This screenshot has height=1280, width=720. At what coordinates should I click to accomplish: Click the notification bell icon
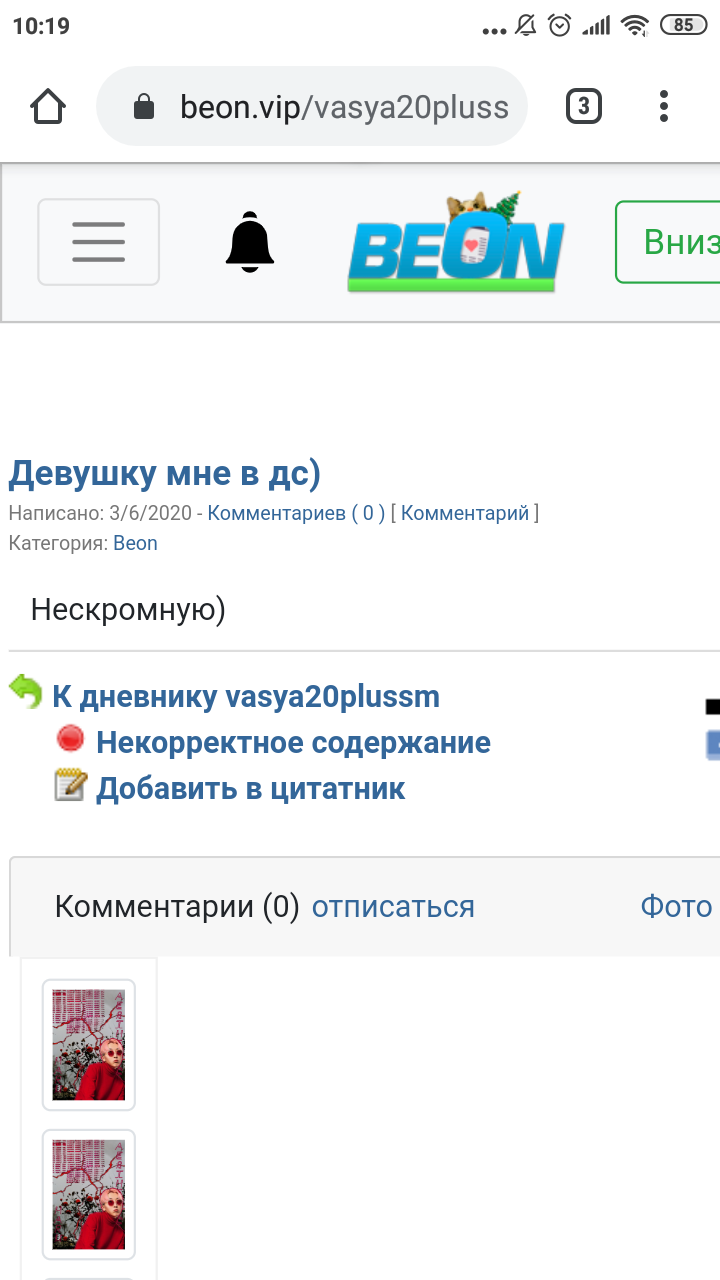pos(249,242)
